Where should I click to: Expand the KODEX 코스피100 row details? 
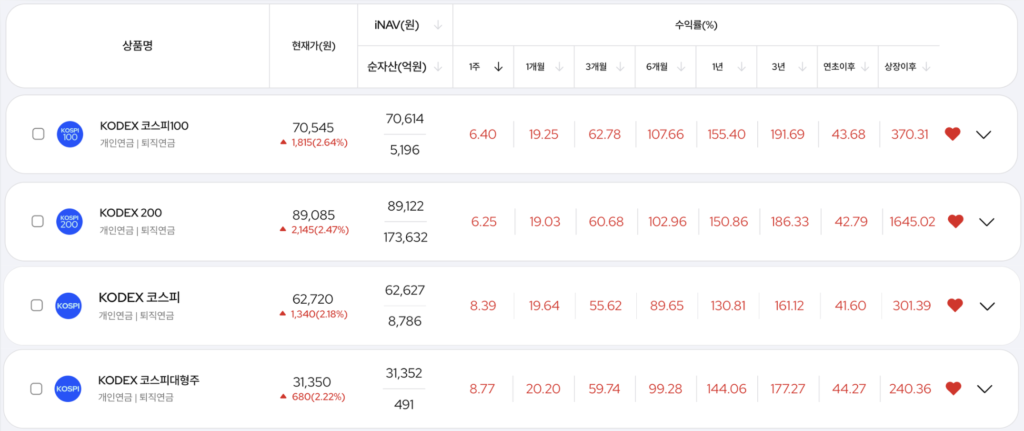tap(983, 134)
